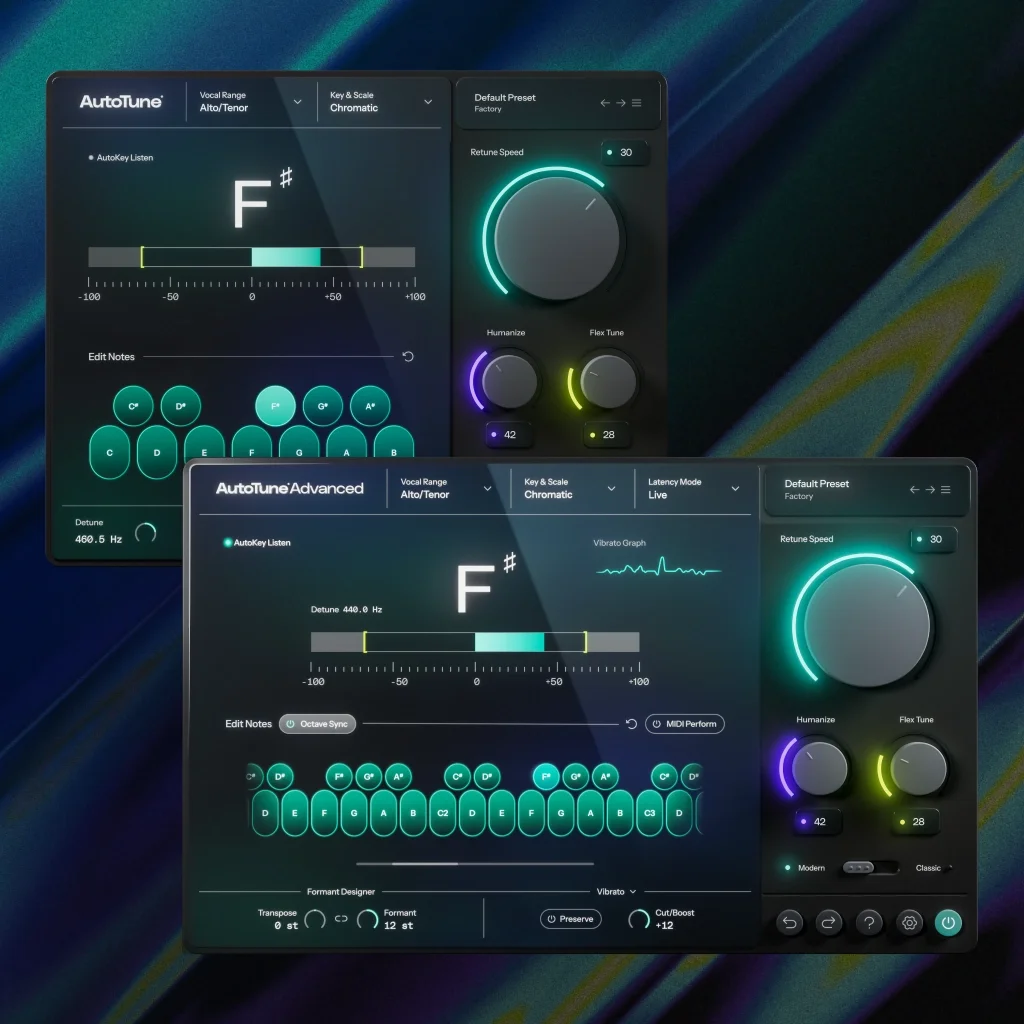1024x1024 pixels.
Task: Click the Cut/Boost +12 knob
Action: 639,919
